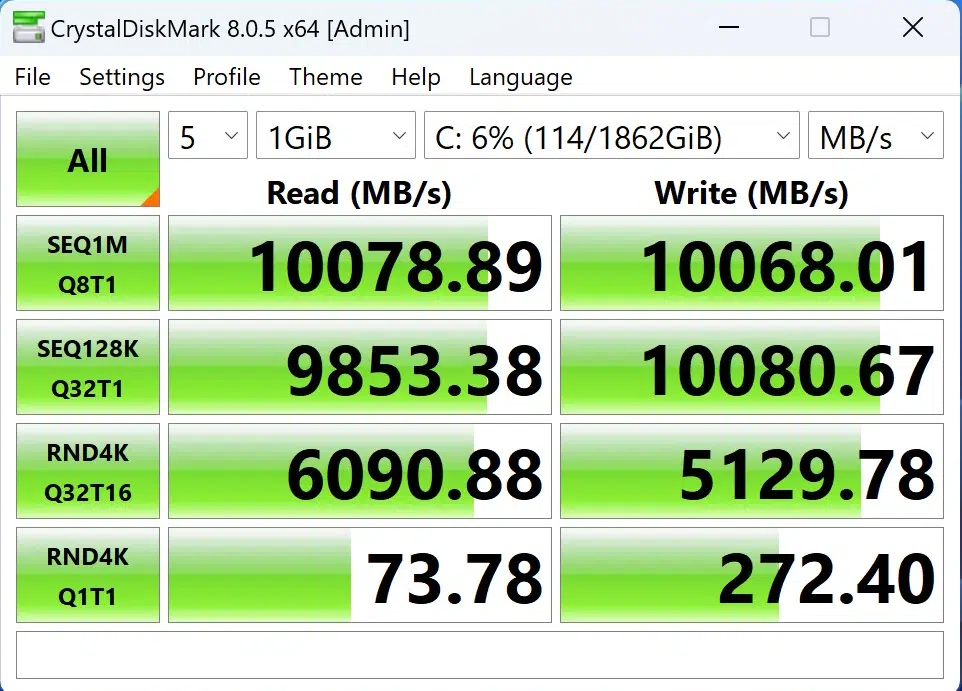Open the Settings menu
Viewport: 962px width, 691px height.
122,77
